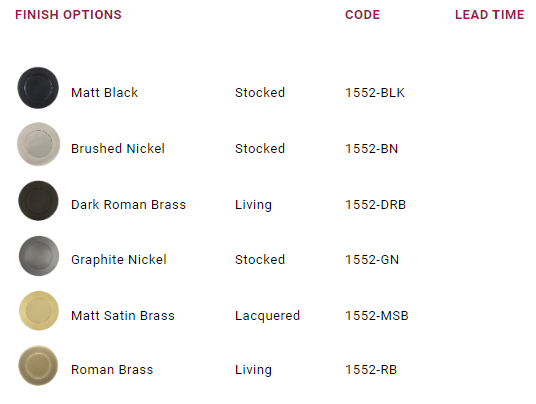Viewport: 536px width, 404px height.
Task: Click the Matt Satin Brass label
Action: (x=123, y=315)
